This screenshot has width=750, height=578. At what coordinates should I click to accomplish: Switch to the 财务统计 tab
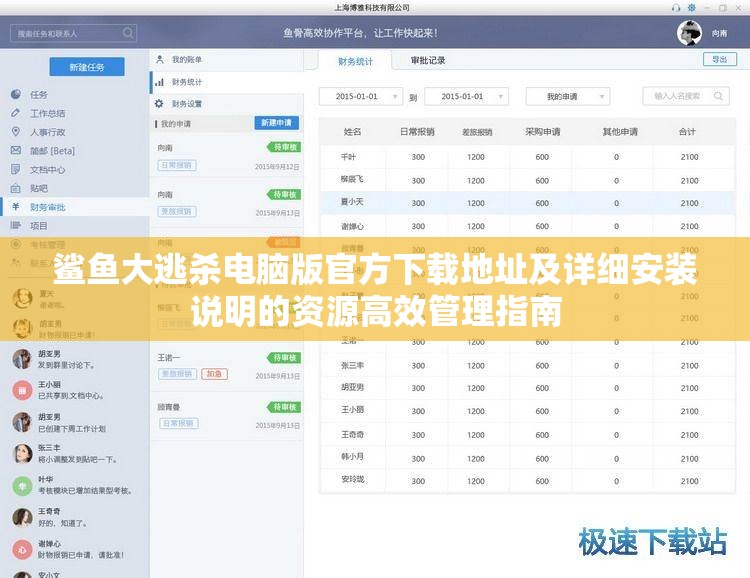pyautogui.click(x=355, y=61)
